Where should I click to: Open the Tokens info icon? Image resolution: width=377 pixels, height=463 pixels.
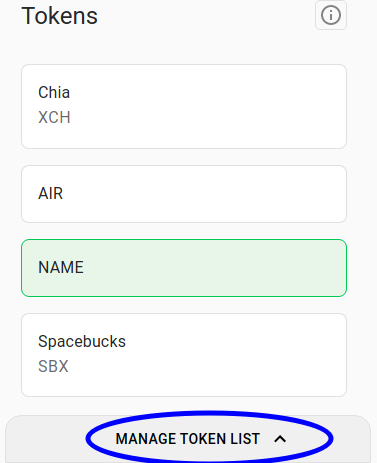(x=331, y=15)
